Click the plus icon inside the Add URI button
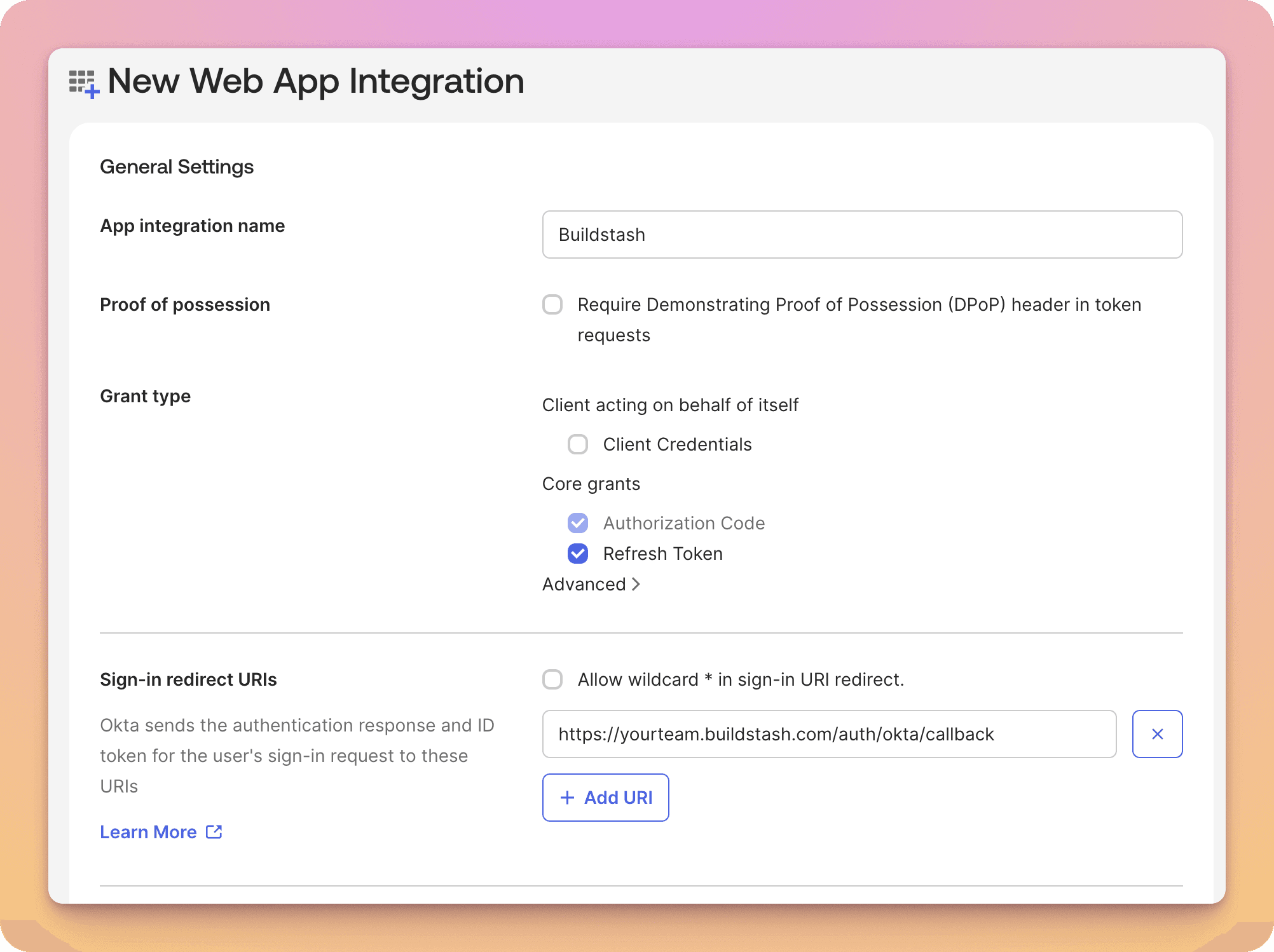This screenshot has width=1274, height=952. coord(566,798)
